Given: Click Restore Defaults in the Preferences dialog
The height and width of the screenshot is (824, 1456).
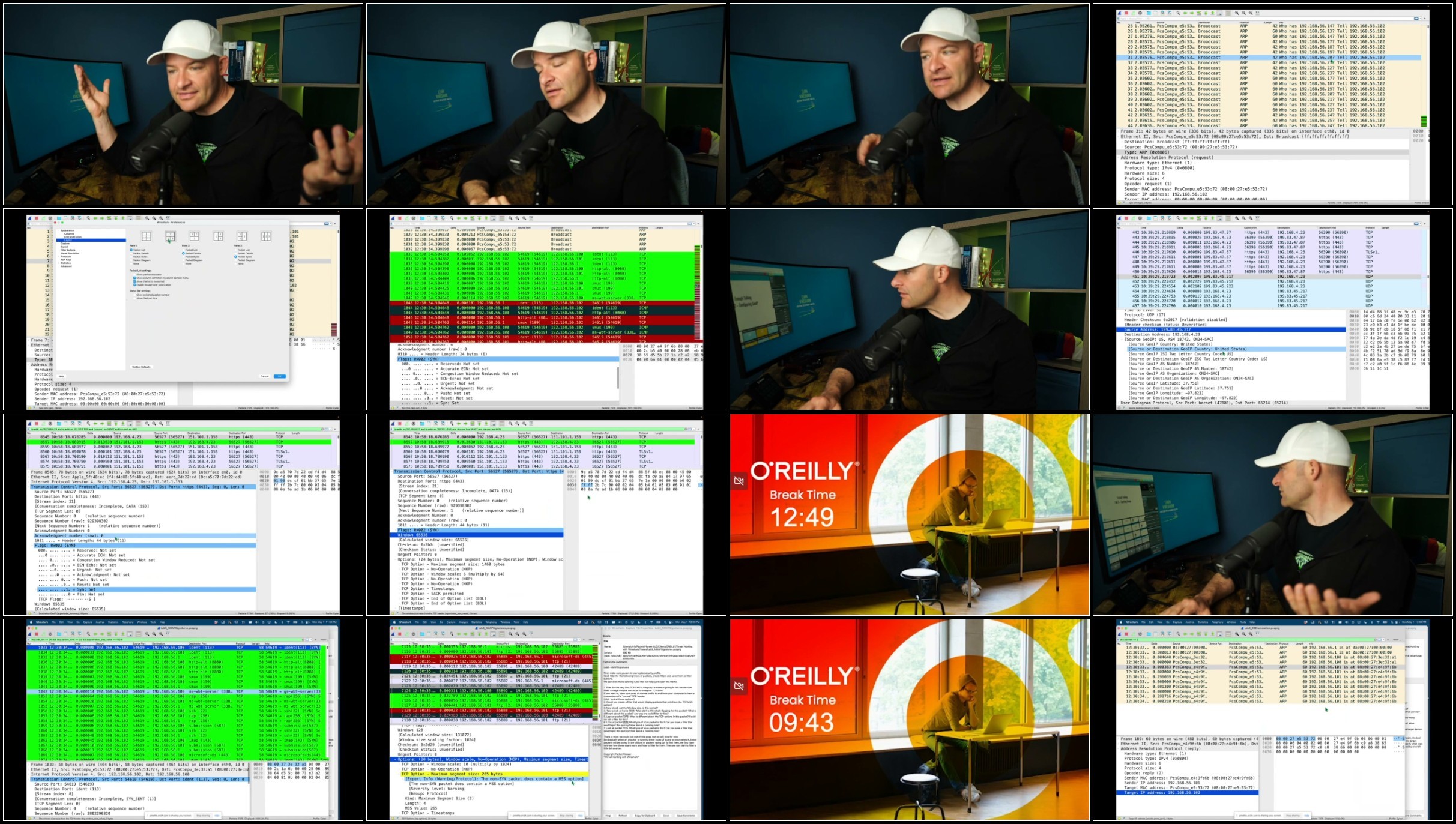Looking at the screenshot, I should pos(141,367).
